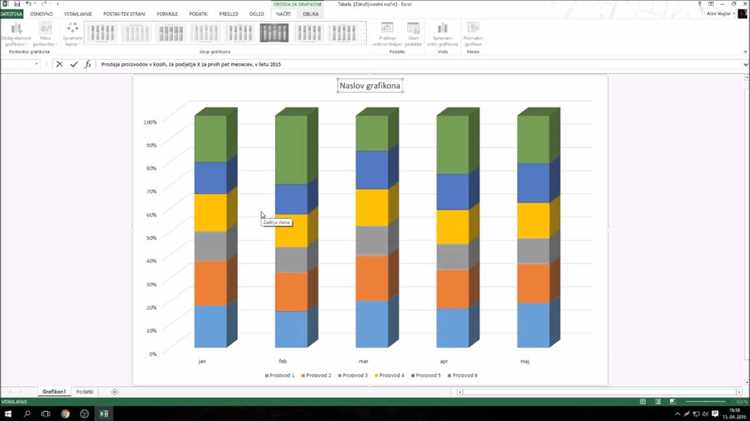
Task: Expand the Name Box dropdown
Action: click(36, 64)
